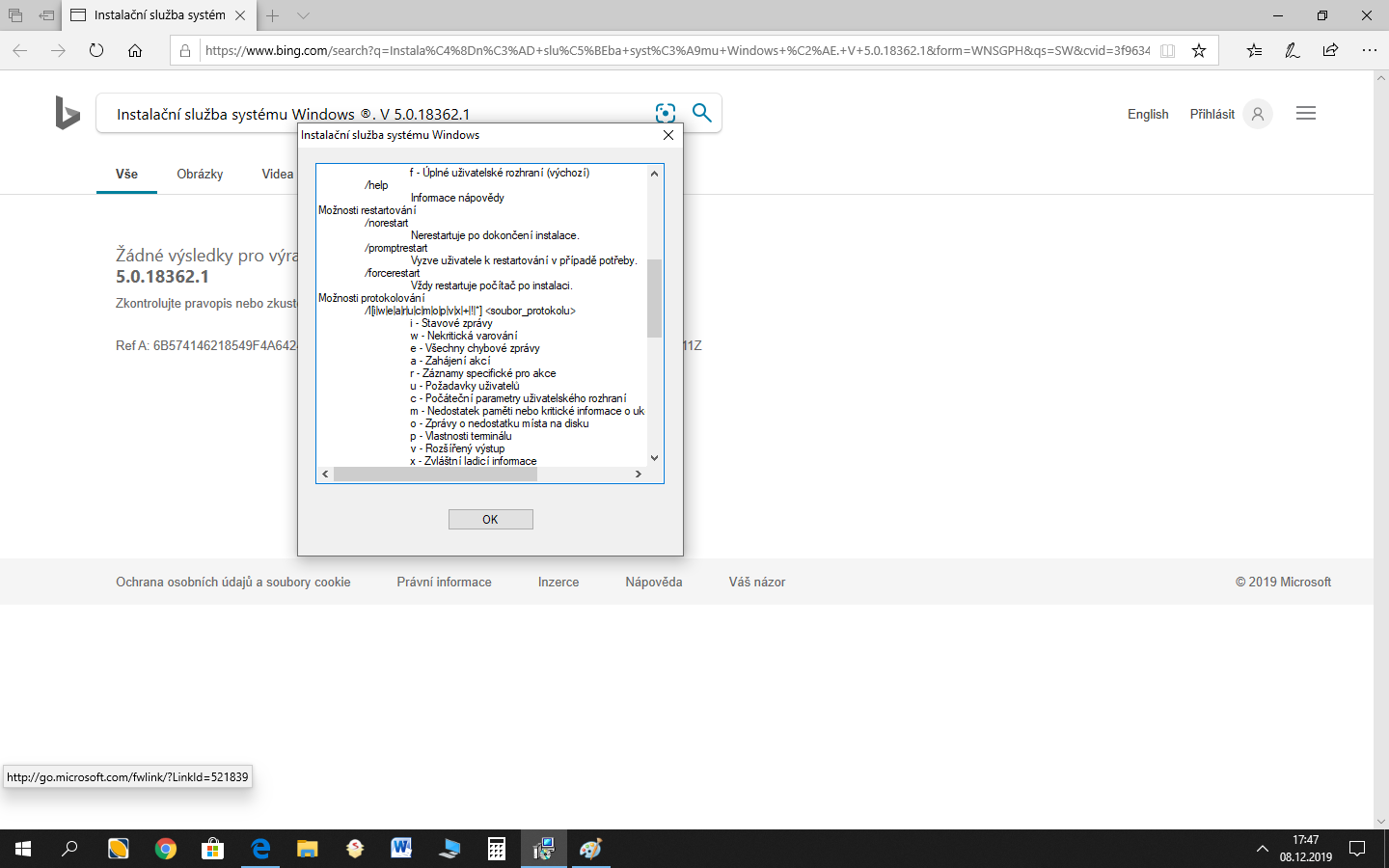Click the 'Možnosti protokolování' heading text
Viewport: 1389px width, 868px height.
[x=371, y=298]
